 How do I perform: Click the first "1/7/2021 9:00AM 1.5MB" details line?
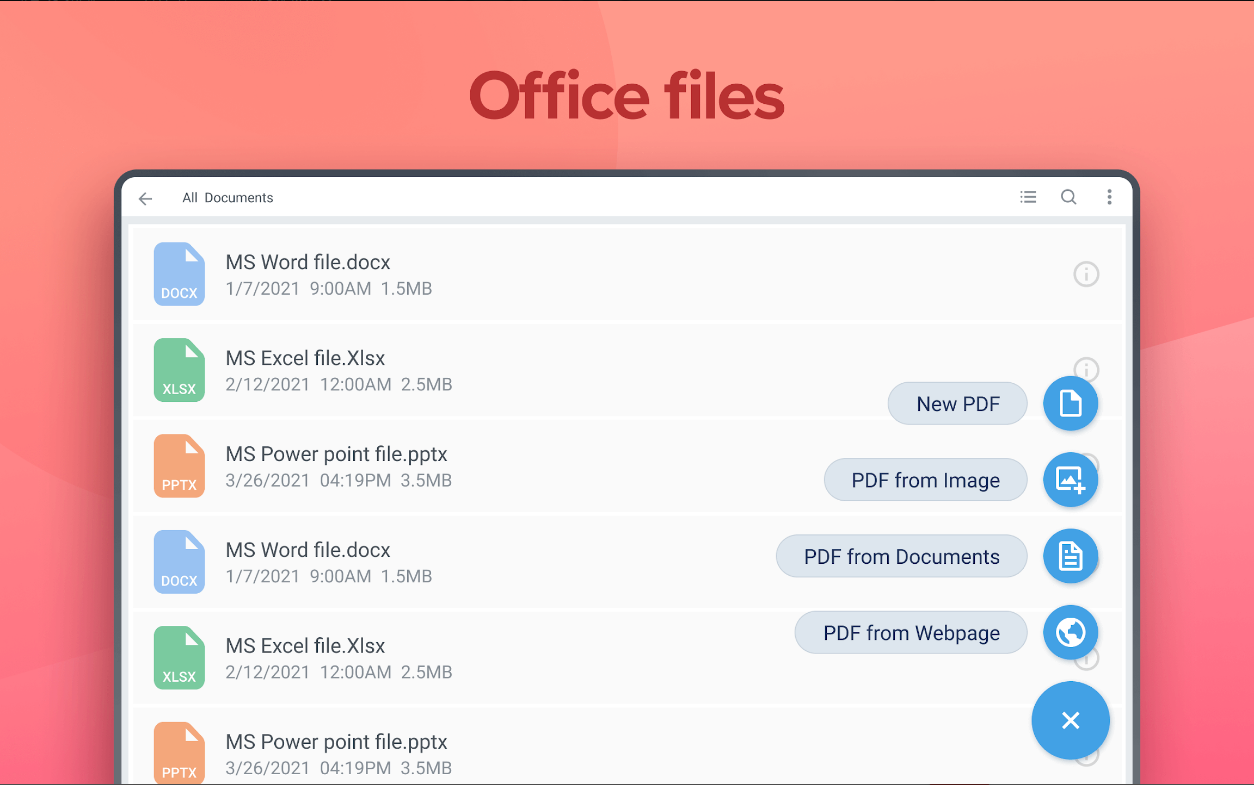pyautogui.click(x=329, y=289)
